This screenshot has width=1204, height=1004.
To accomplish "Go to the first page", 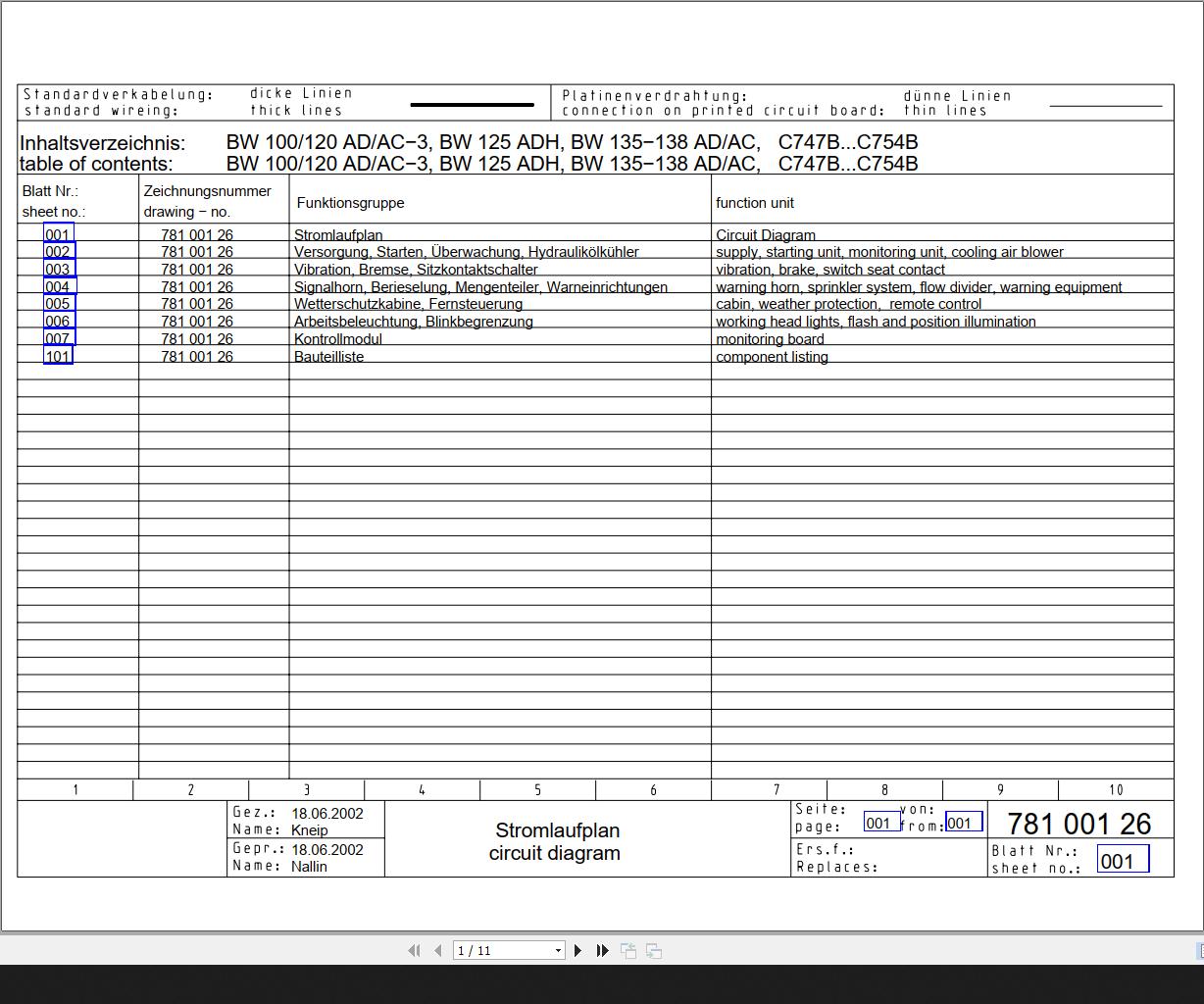I will coord(414,950).
